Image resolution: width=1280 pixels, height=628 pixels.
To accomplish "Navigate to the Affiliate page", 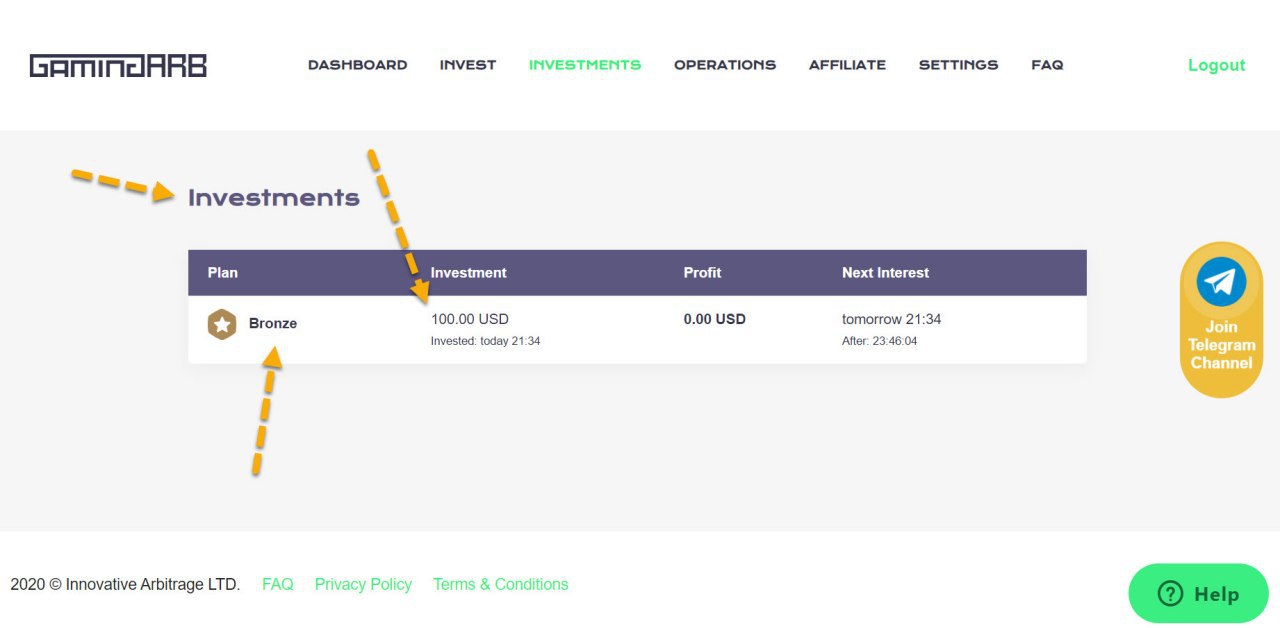I will [x=847, y=65].
